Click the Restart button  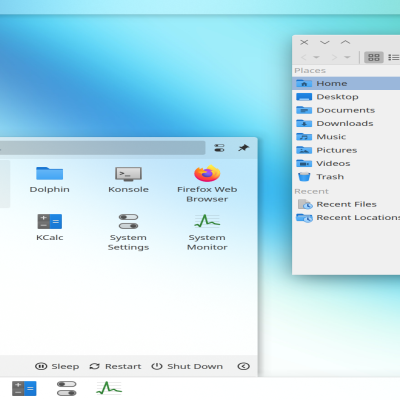click(115, 366)
